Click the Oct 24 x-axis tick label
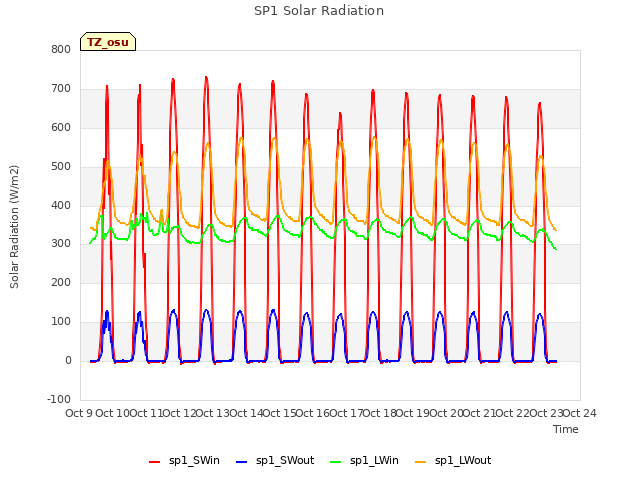 pyautogui.click(x=580, y=413)
